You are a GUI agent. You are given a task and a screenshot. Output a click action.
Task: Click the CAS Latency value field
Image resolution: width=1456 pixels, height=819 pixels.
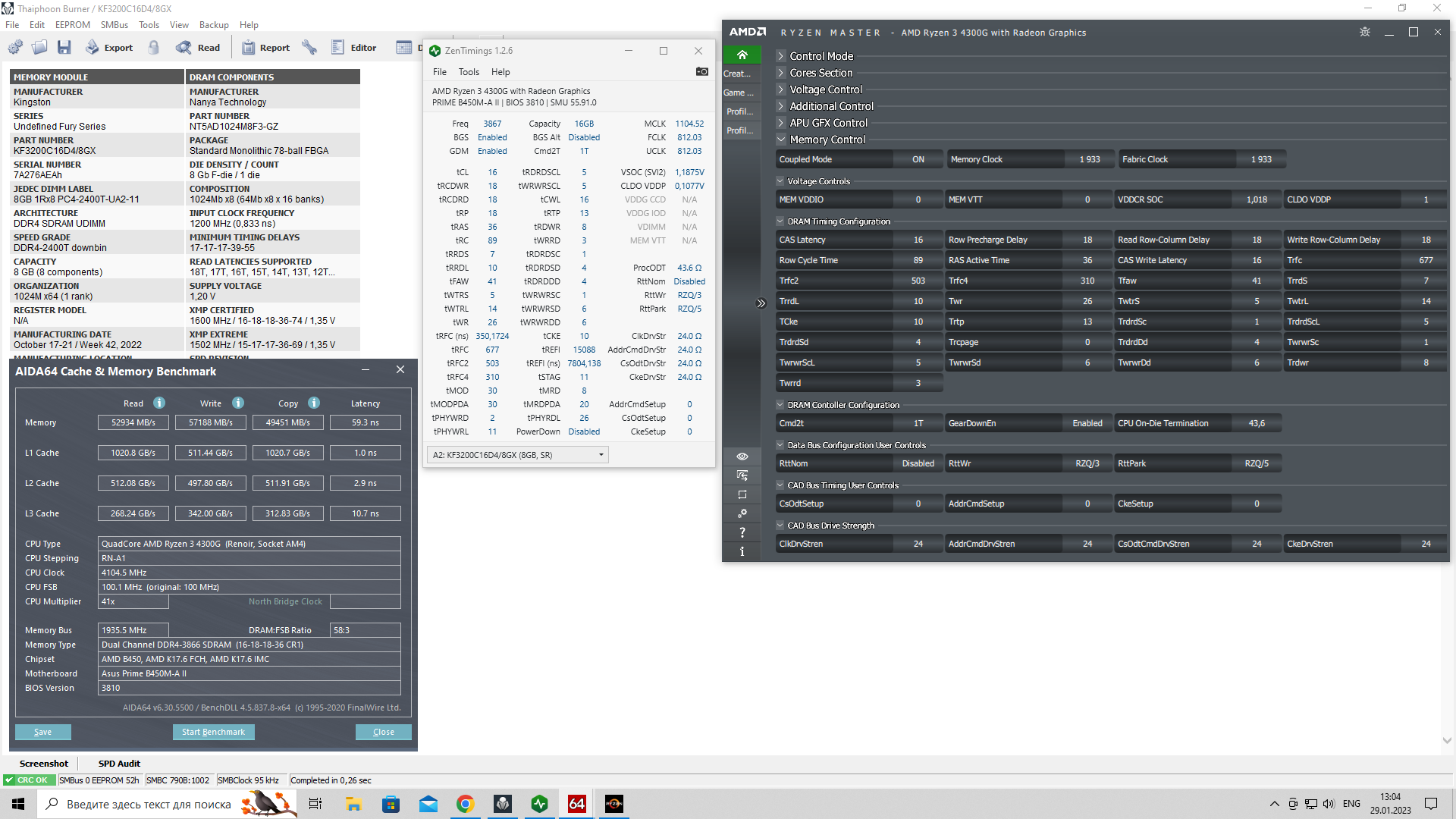point(918,240)
